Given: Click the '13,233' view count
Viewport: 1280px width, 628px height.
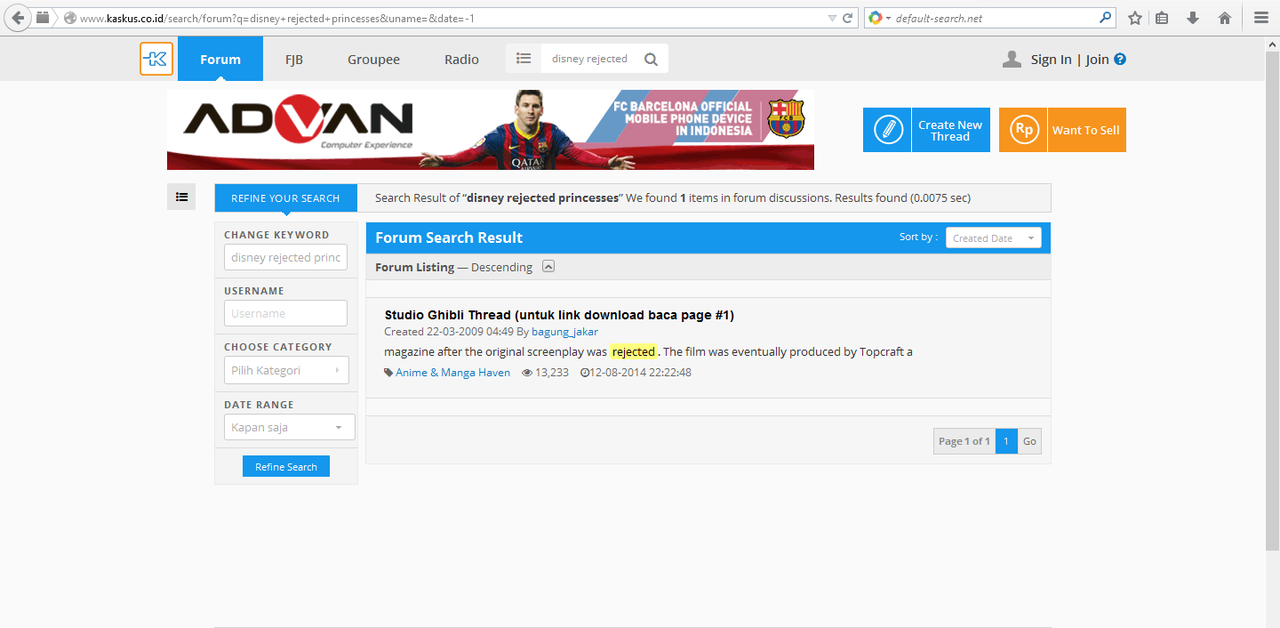Looking at the screenshot, I should point(552,372).
